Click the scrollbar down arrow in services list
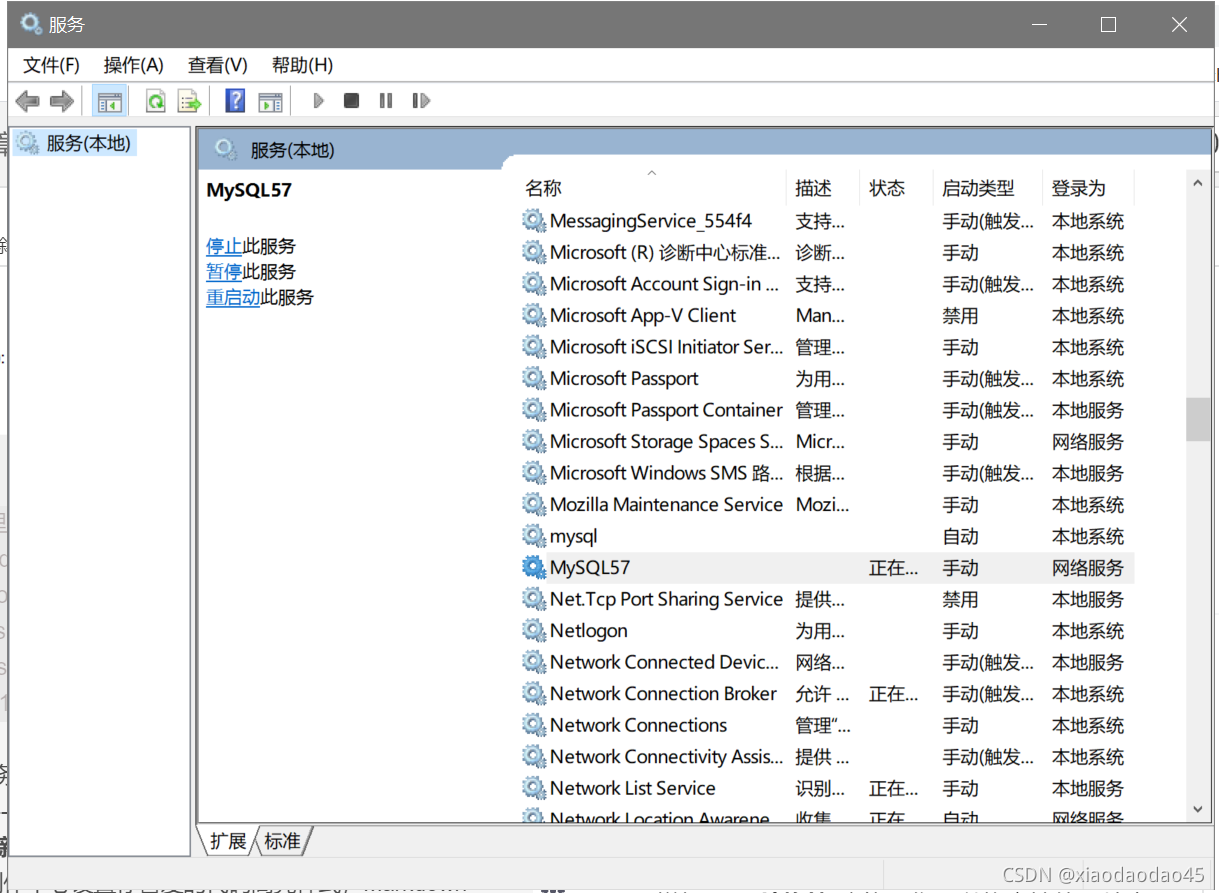This screenshot has width=1219, height=893. point(1198,809)
